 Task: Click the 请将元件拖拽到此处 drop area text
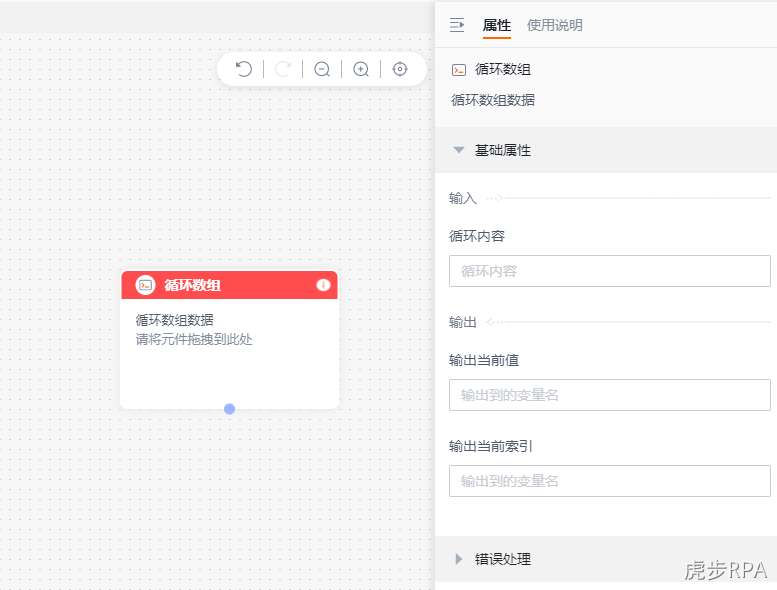tap(194, 339)
